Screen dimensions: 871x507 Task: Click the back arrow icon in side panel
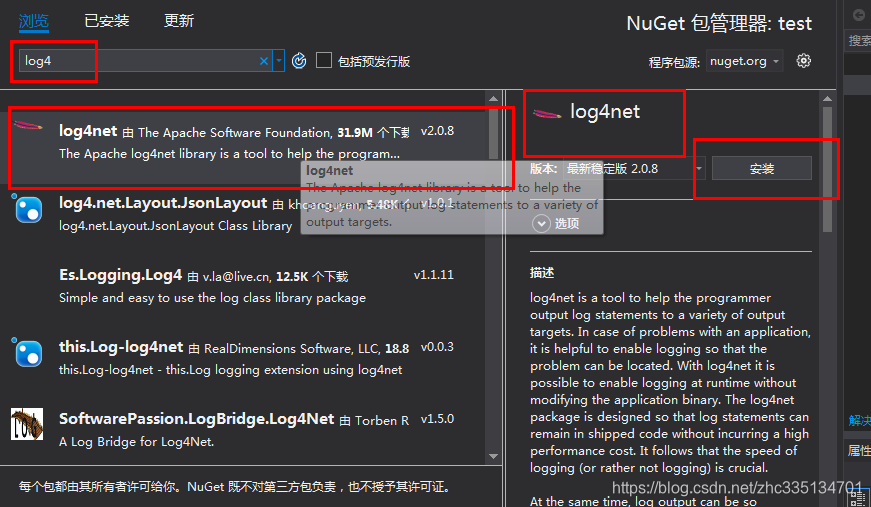tap(859, 16)
